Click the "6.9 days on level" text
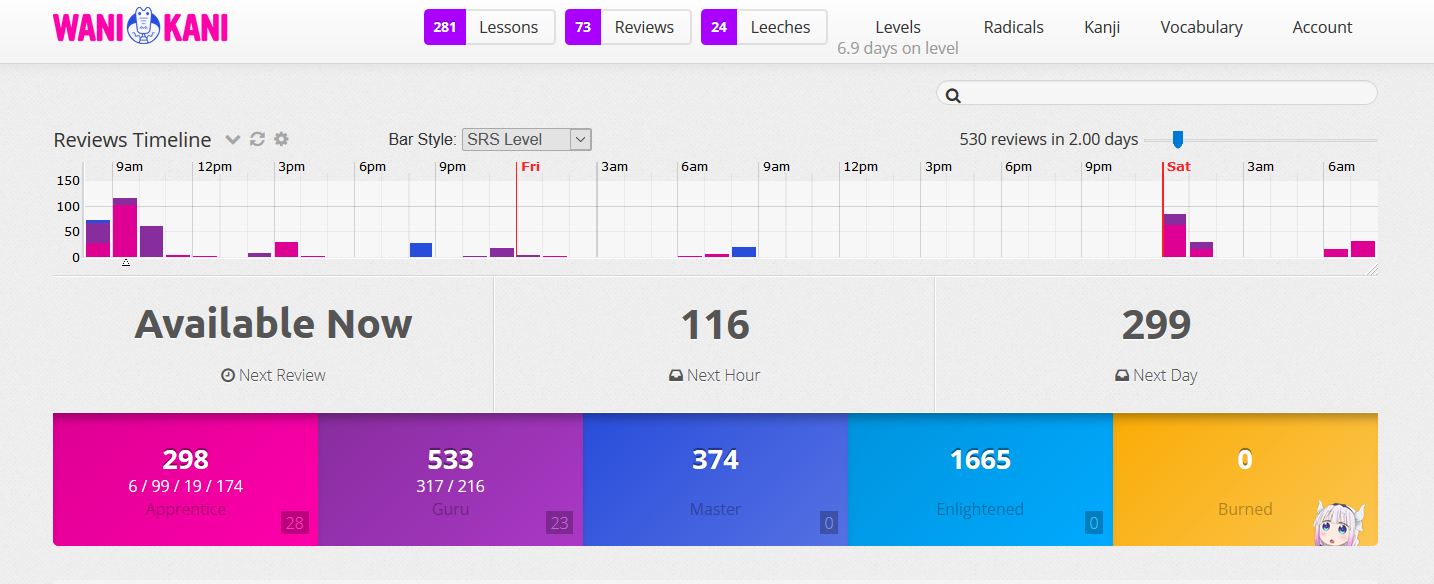 pos(898,48)
